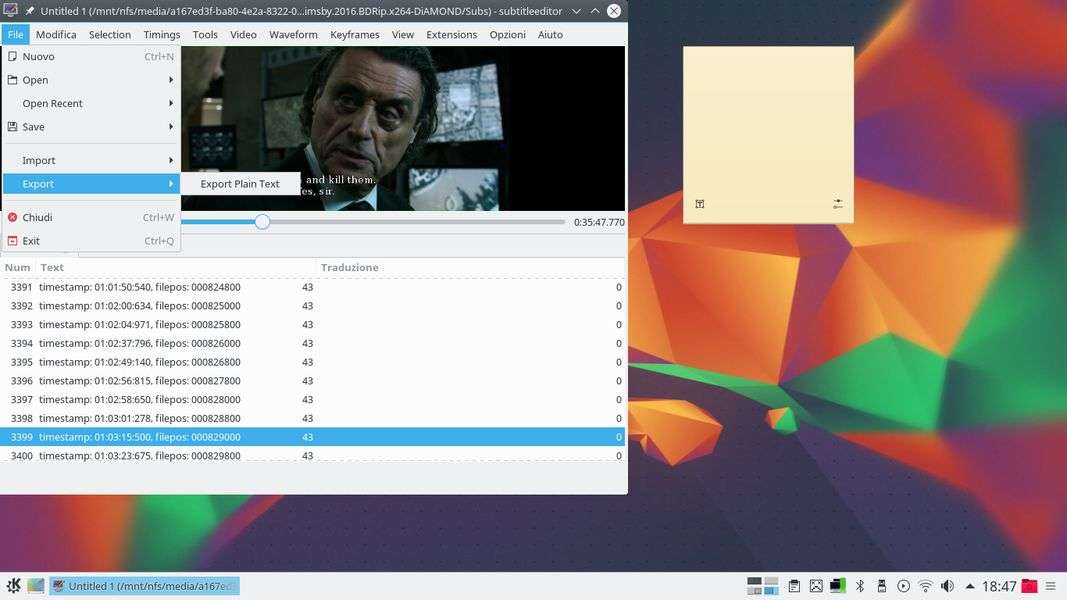Viewport: 1067px width, 600px height.
Task: Open the Waveform menu
Action: coord(293,35)
